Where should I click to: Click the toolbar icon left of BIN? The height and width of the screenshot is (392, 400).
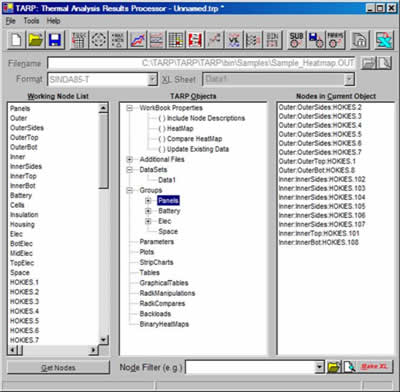tap(253, 40)
